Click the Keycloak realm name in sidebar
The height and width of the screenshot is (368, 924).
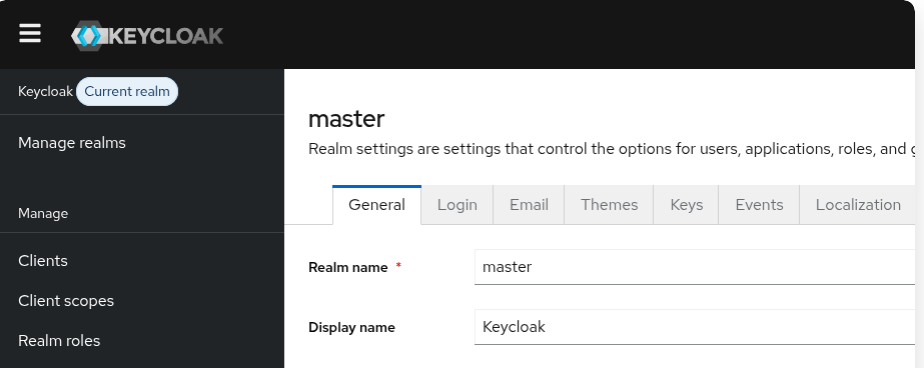coord(45,91)
